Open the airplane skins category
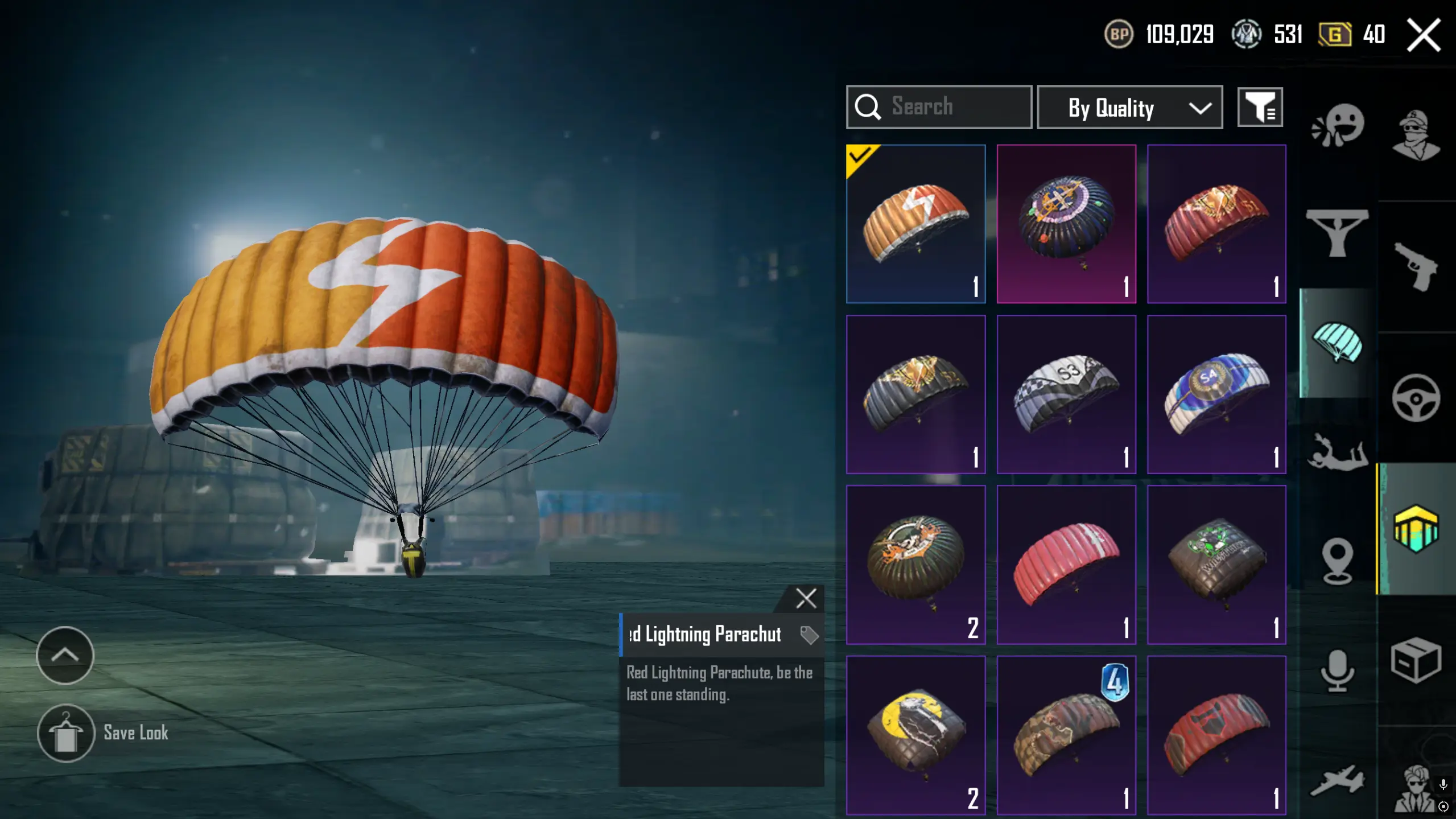1456x819 pixels. [x=1337, y=780]
